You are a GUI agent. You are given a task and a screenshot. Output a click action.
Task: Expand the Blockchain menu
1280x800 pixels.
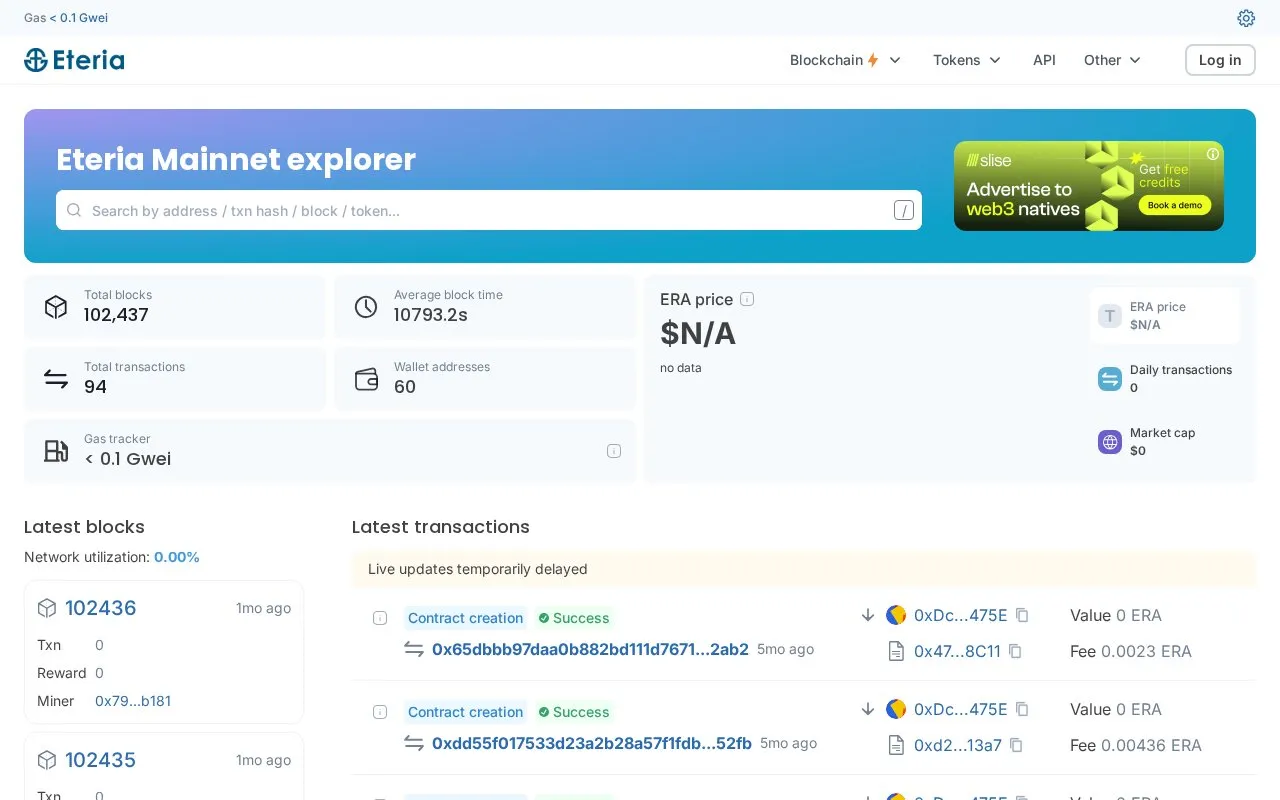(845, 60)
